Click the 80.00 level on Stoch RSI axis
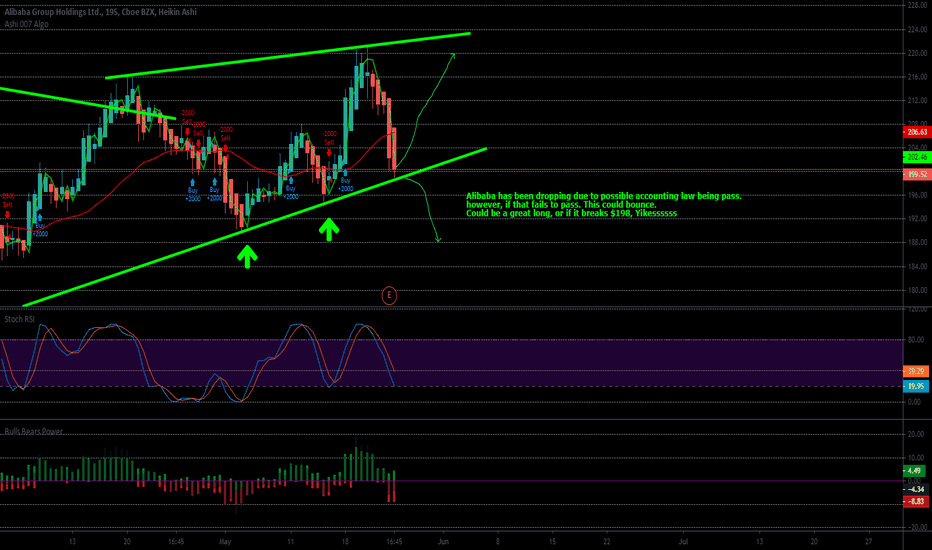 click(916, 340)
